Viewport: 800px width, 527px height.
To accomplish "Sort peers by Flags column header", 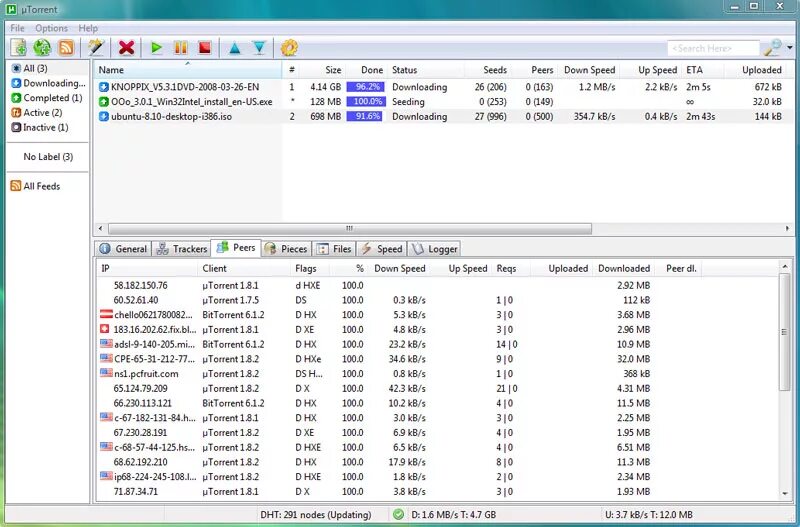I will (309, 269).
